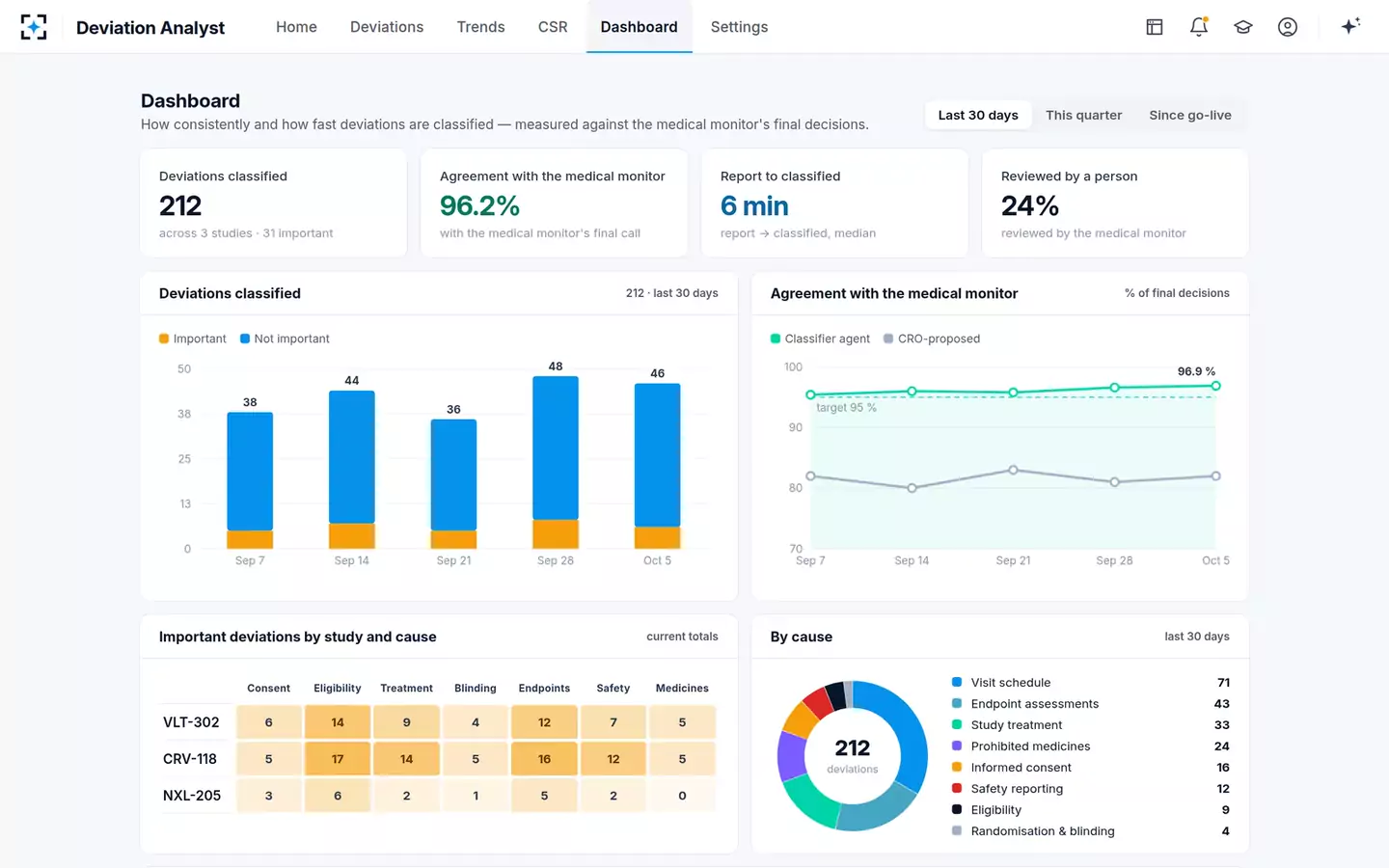Image resolution: width=1389 pixels, height=868 pixels.
Task: Open the Deviations tab
Action: [x=387, y=27]
